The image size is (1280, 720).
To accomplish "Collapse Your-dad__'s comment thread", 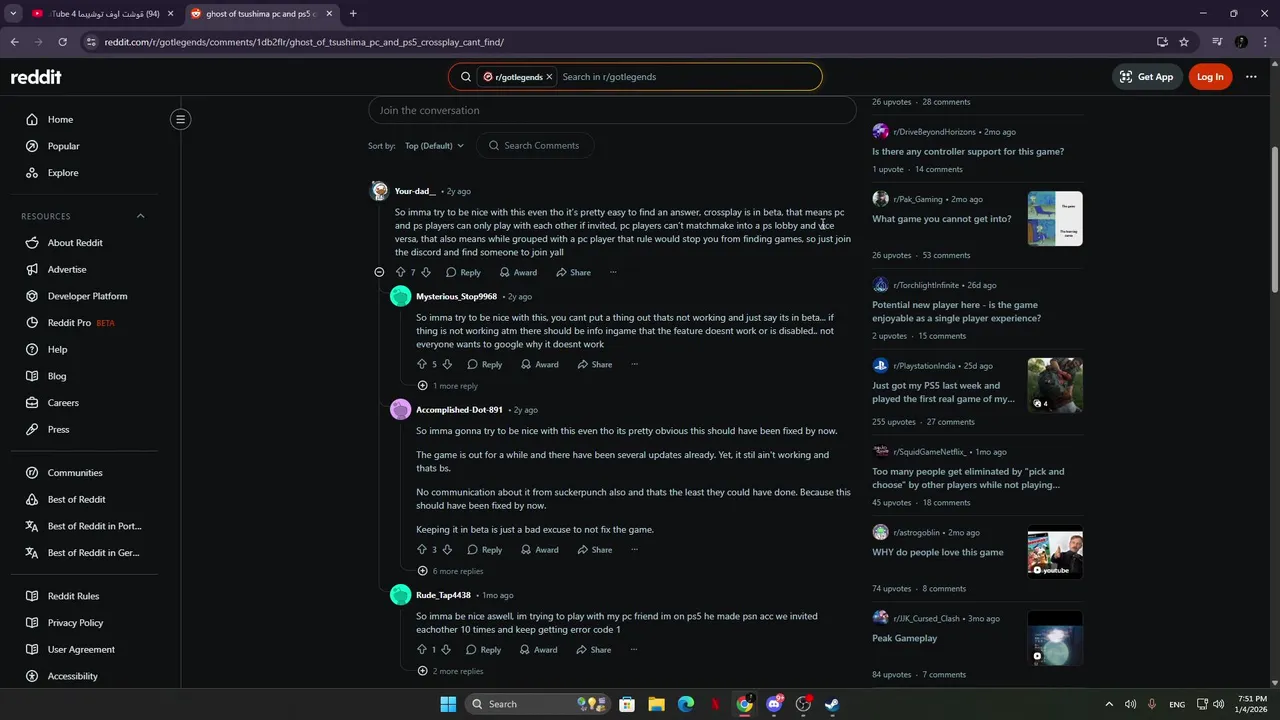I will 379,272.
